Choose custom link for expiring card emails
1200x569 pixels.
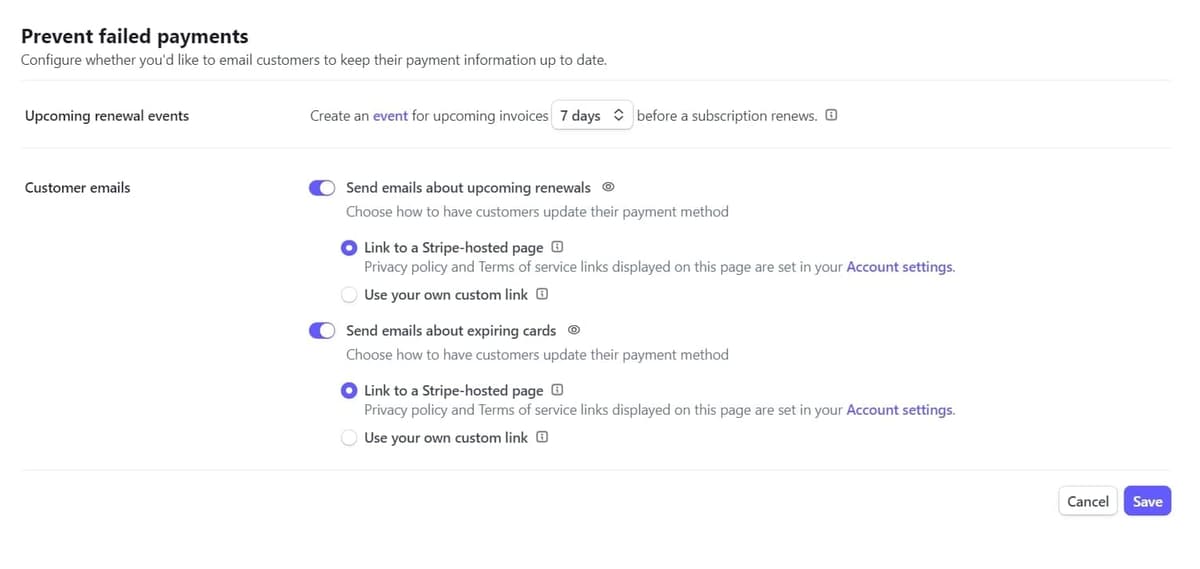349,438
